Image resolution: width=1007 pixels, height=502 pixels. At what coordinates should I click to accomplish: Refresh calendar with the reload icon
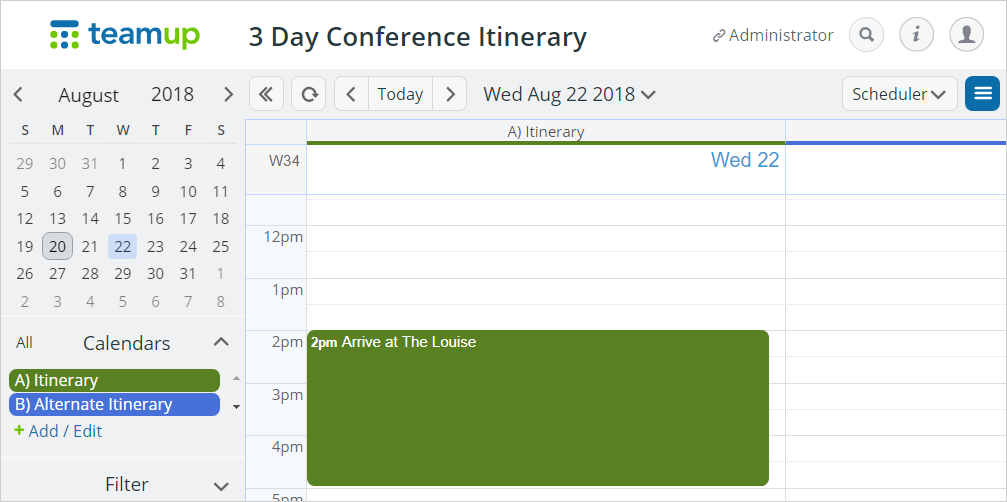(x=309, y=94)
